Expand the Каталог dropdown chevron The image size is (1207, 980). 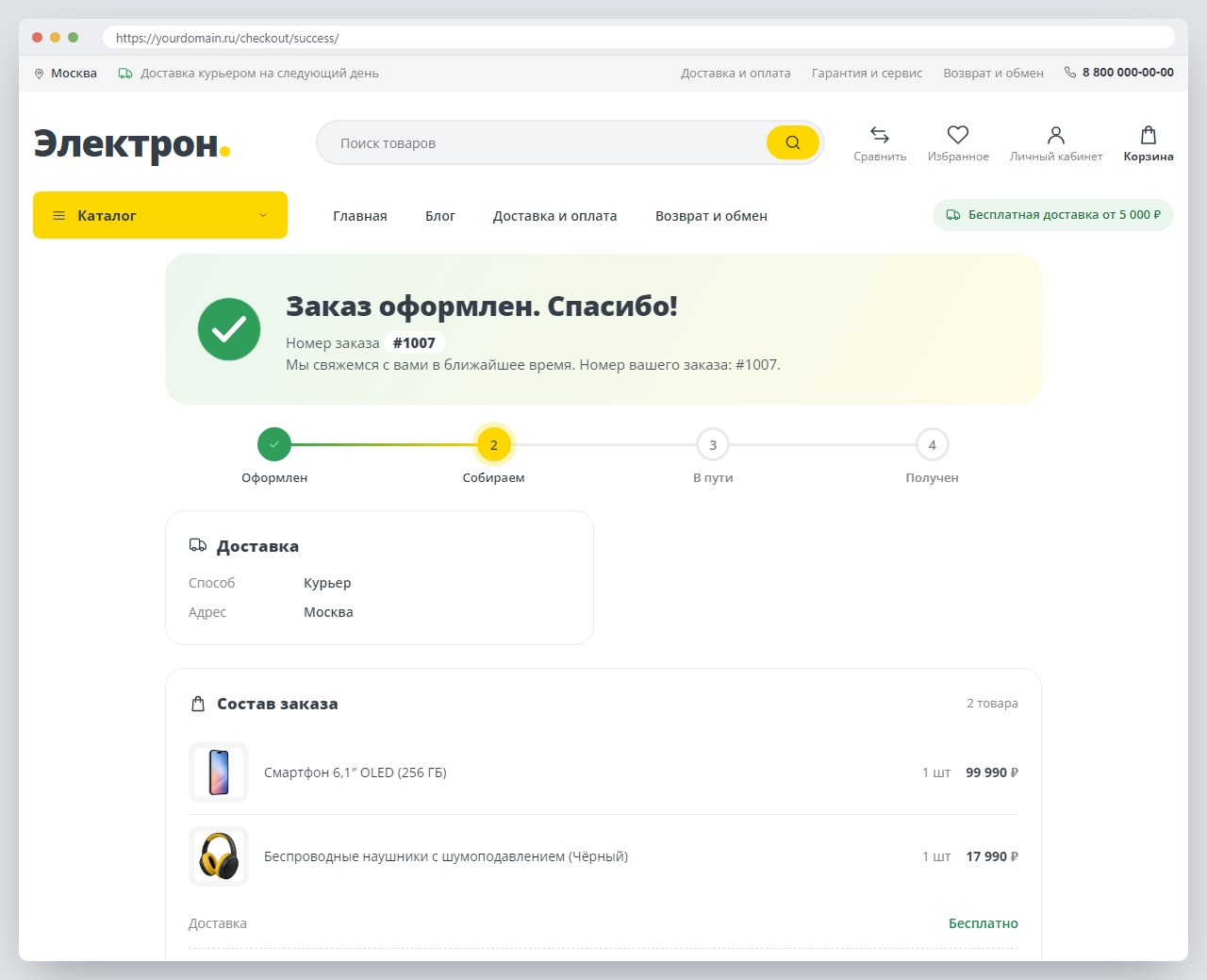click(263, 215)
